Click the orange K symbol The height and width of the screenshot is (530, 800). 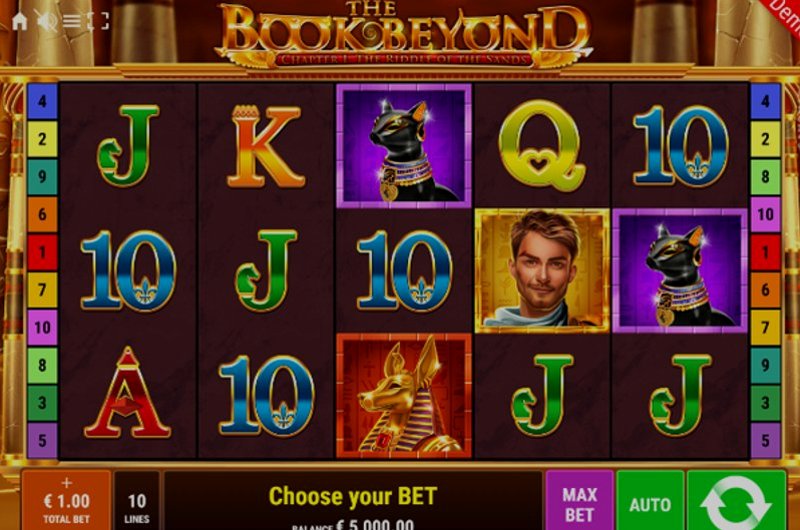click(x=265, y=146)
